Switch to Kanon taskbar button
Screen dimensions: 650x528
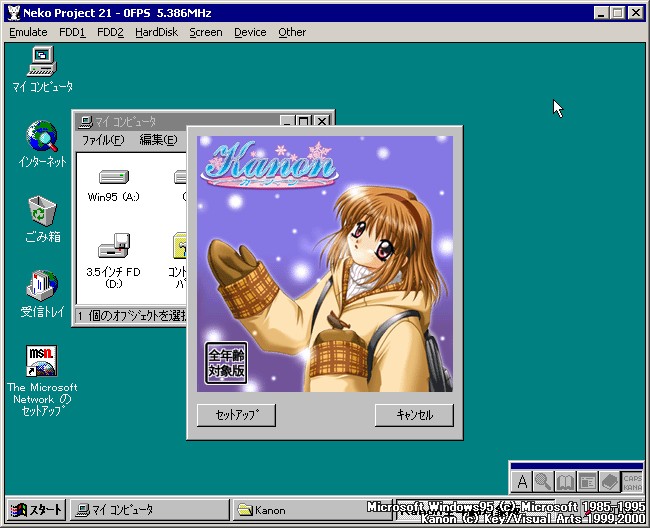click(313, 510)
